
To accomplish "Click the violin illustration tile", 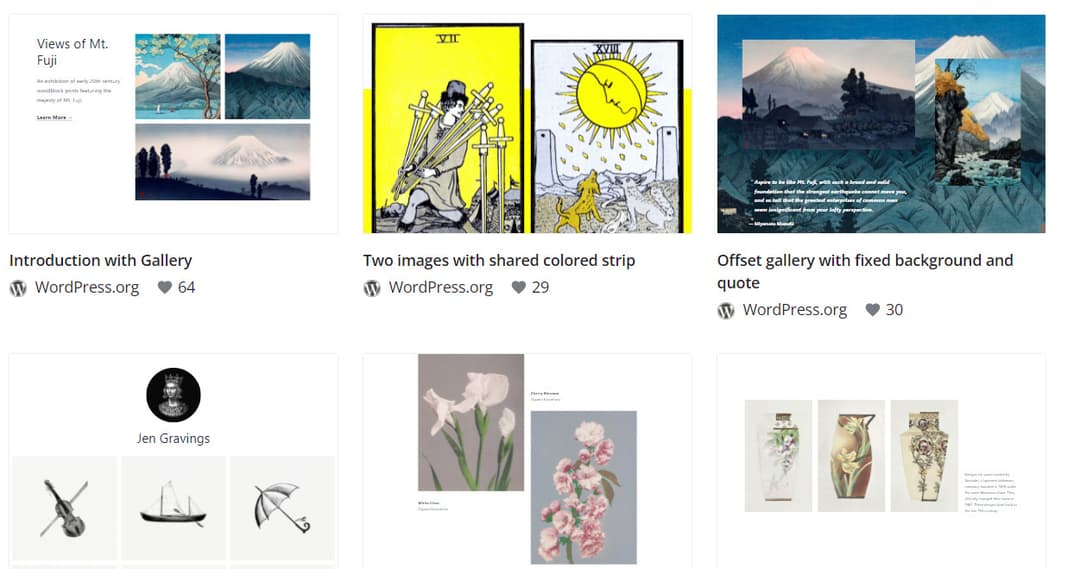I will click(64, 508).
